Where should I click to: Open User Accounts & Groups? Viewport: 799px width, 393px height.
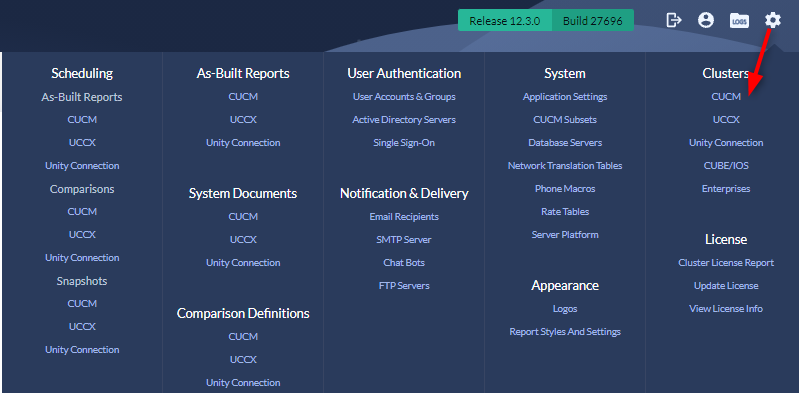coord(404,96)
